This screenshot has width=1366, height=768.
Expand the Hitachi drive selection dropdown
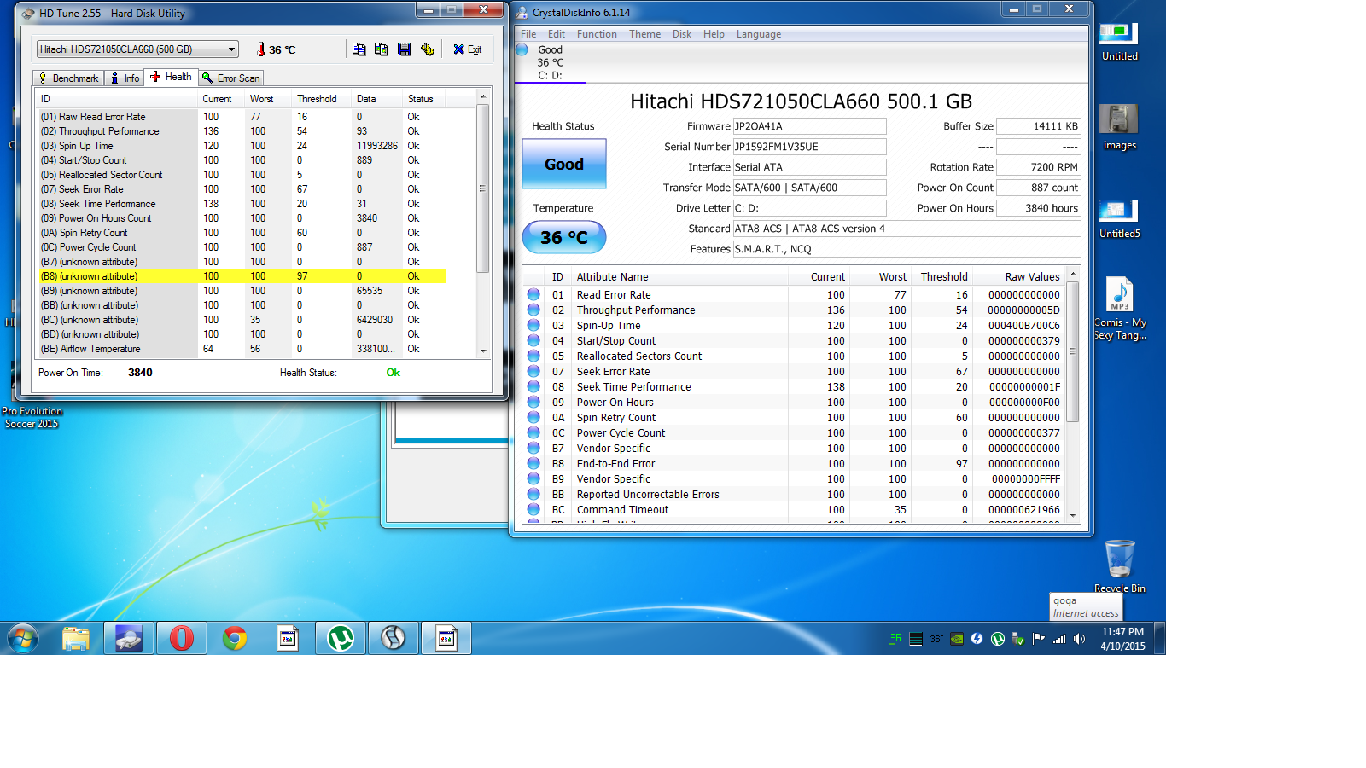tap(232, 49)
